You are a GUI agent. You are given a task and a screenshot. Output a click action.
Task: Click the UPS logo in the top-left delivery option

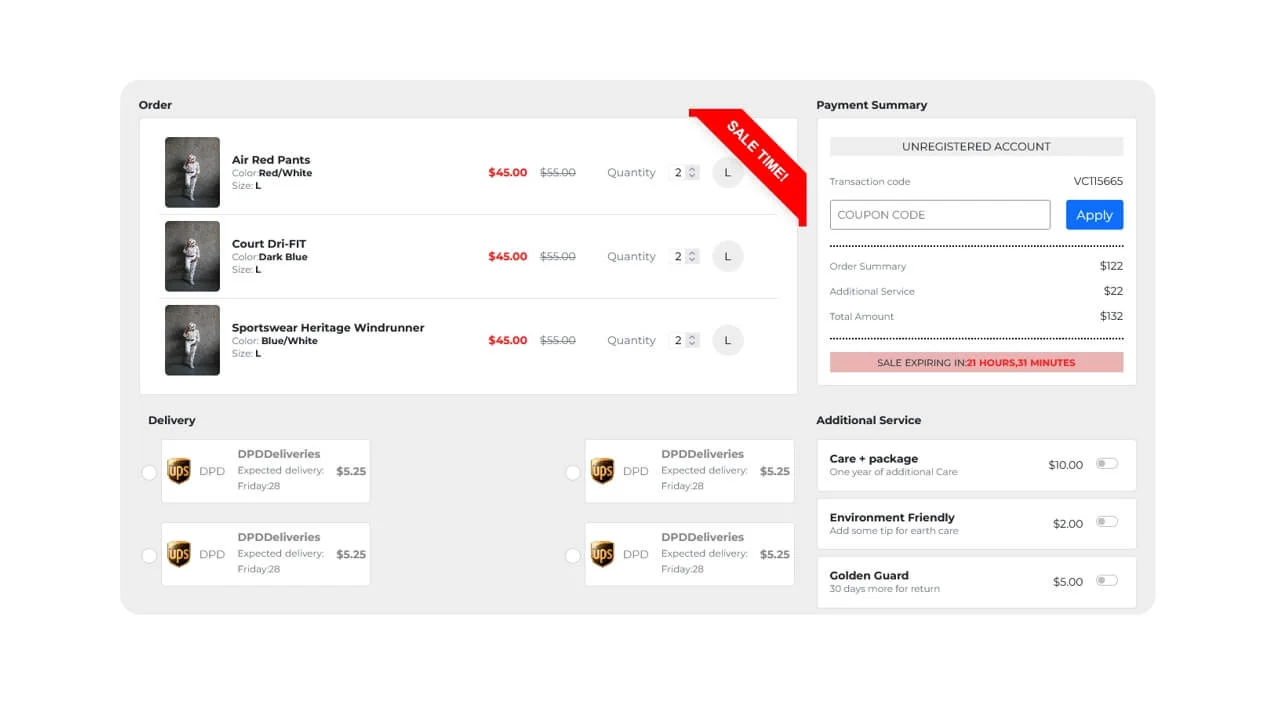178,472
